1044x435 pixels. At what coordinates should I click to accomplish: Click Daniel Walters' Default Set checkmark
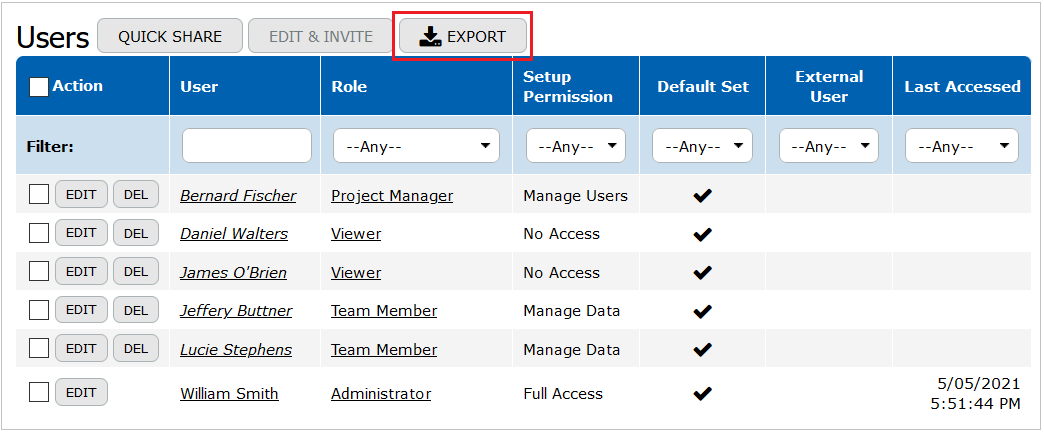tap(702, 234)
